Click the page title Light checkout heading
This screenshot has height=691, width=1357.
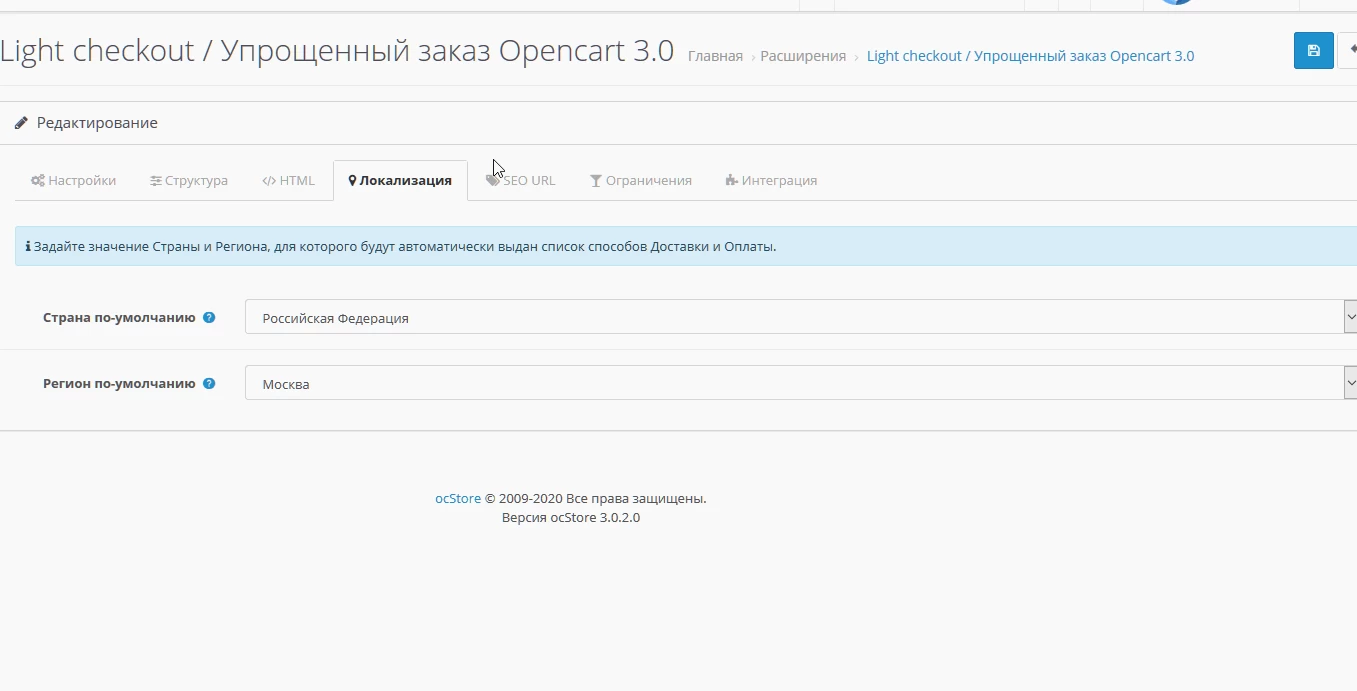point(337,51)
